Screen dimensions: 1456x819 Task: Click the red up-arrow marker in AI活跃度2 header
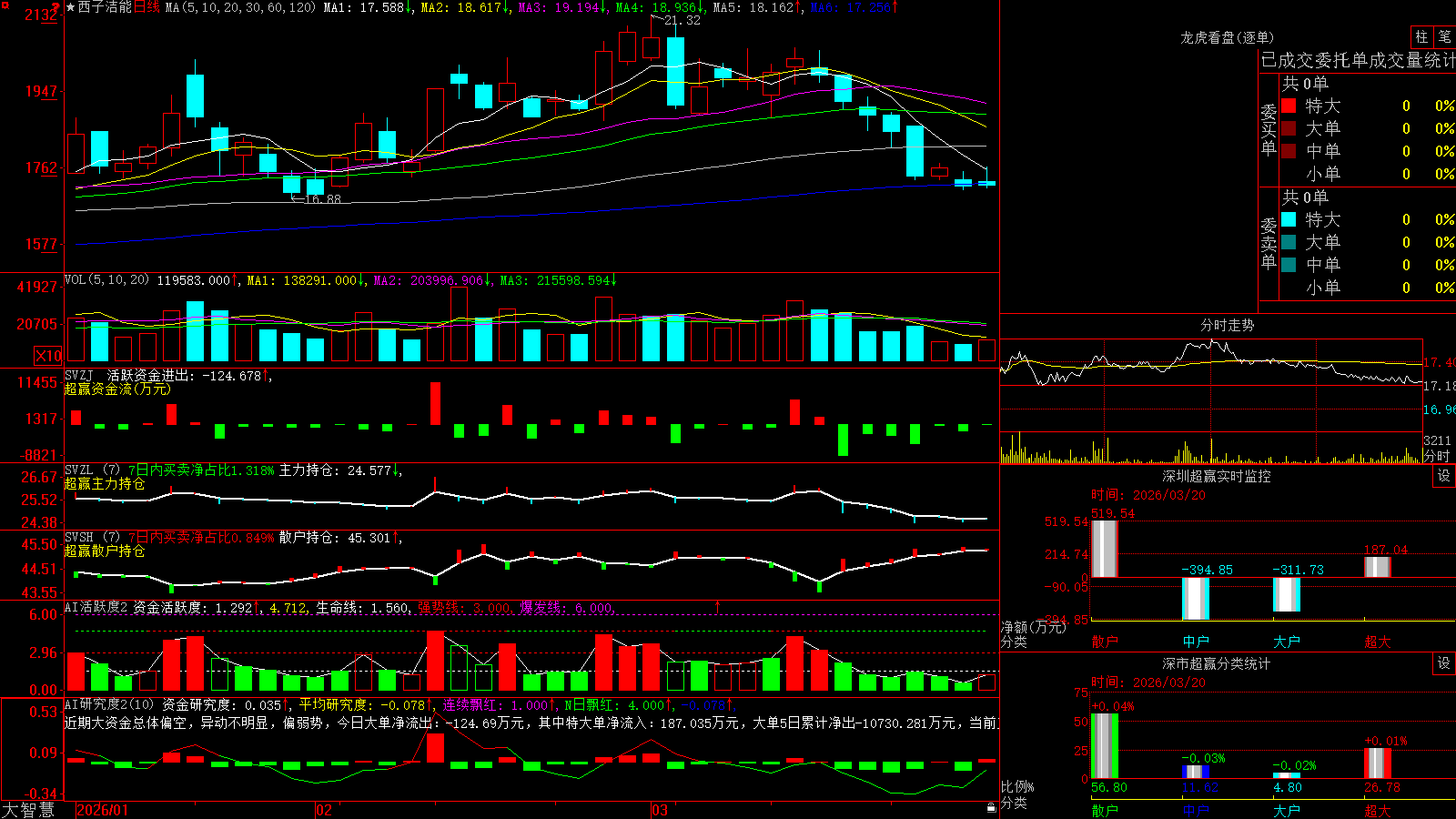717,607
